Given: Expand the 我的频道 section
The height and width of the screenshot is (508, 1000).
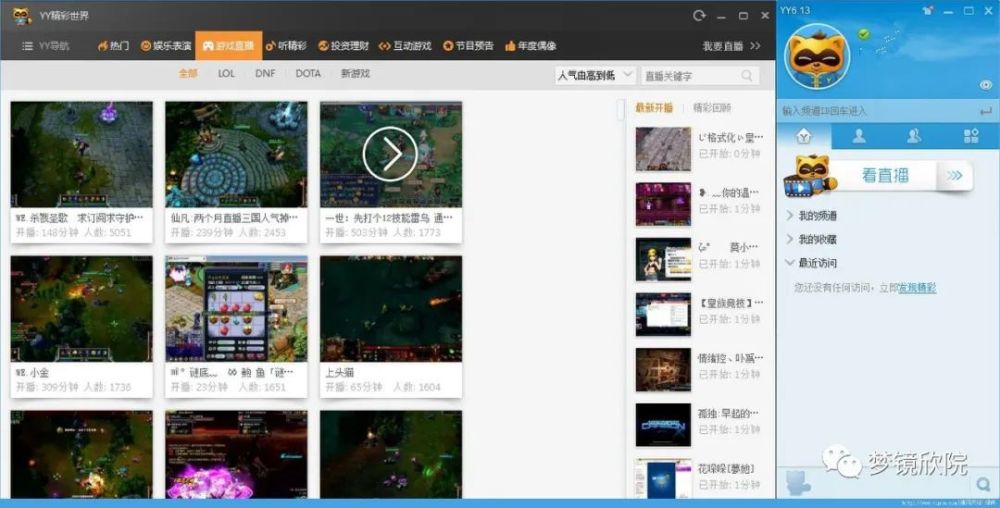Looking at the screenshot, I should pyautogui.click(x=812, y=215).
